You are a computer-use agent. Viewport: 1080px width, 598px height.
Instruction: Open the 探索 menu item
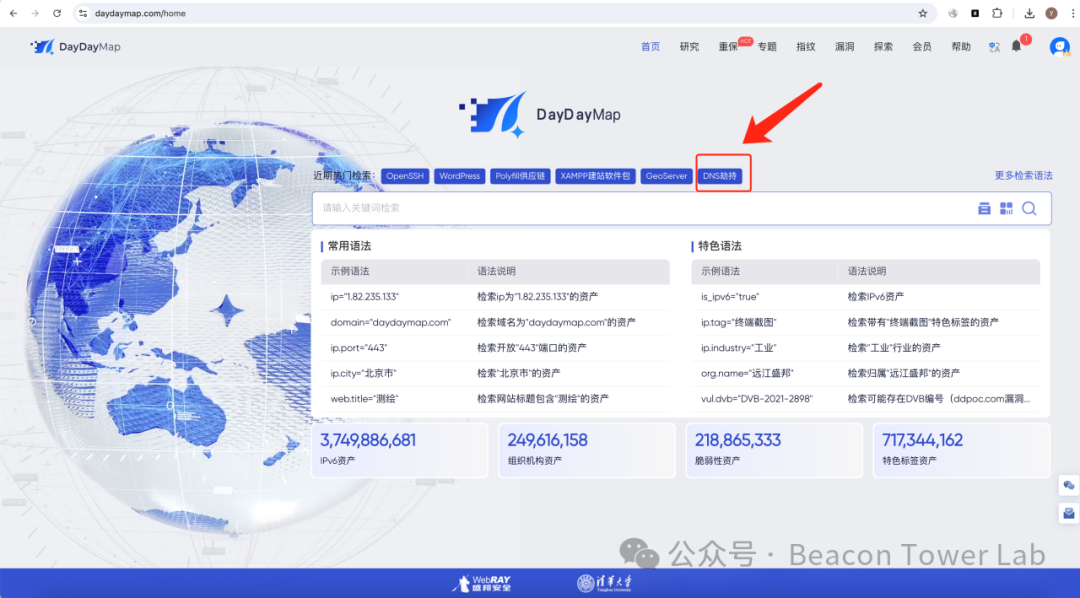(883, 46)
